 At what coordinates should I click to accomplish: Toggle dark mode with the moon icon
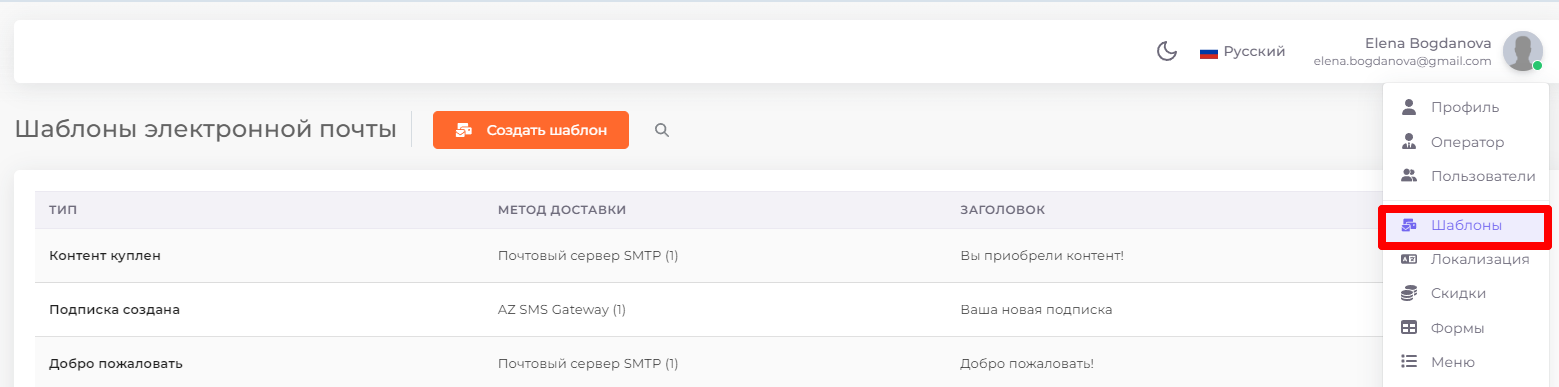coord(1166,51)
